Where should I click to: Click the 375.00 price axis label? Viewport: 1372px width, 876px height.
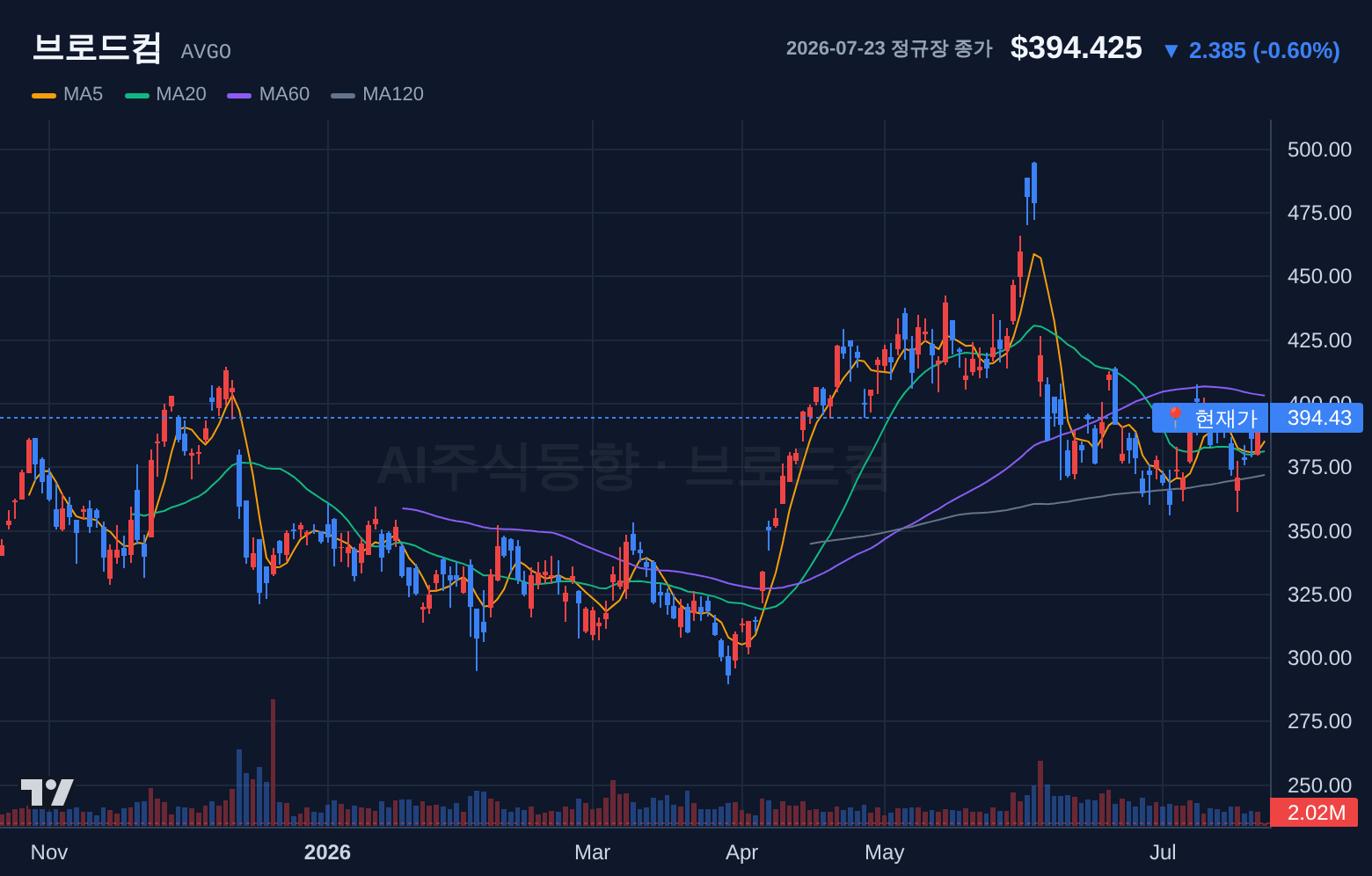pyautogui.click(x=1319, y=467)
